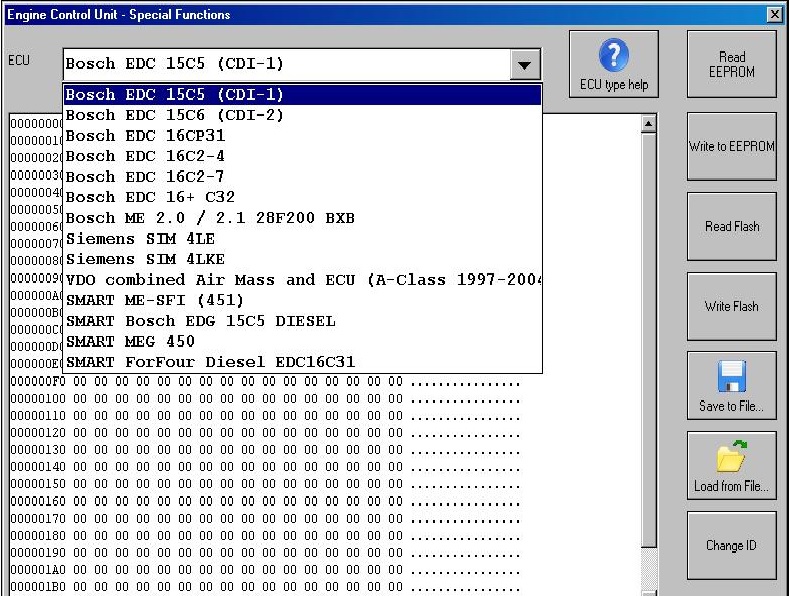Open the ECU type help

(613, 64)
